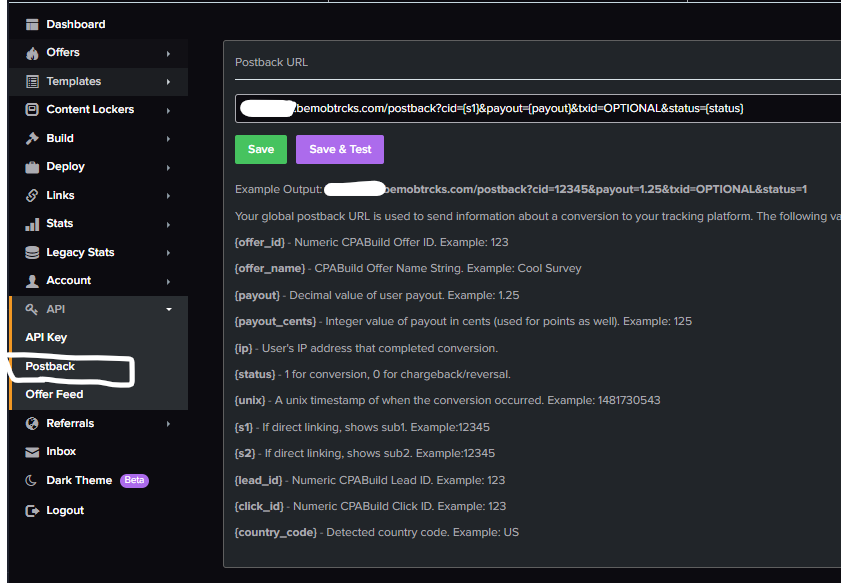The width and height of the screenshot is (841, 583).
Task: Toggle Dark Theme label
Action: tap(79, 481)
